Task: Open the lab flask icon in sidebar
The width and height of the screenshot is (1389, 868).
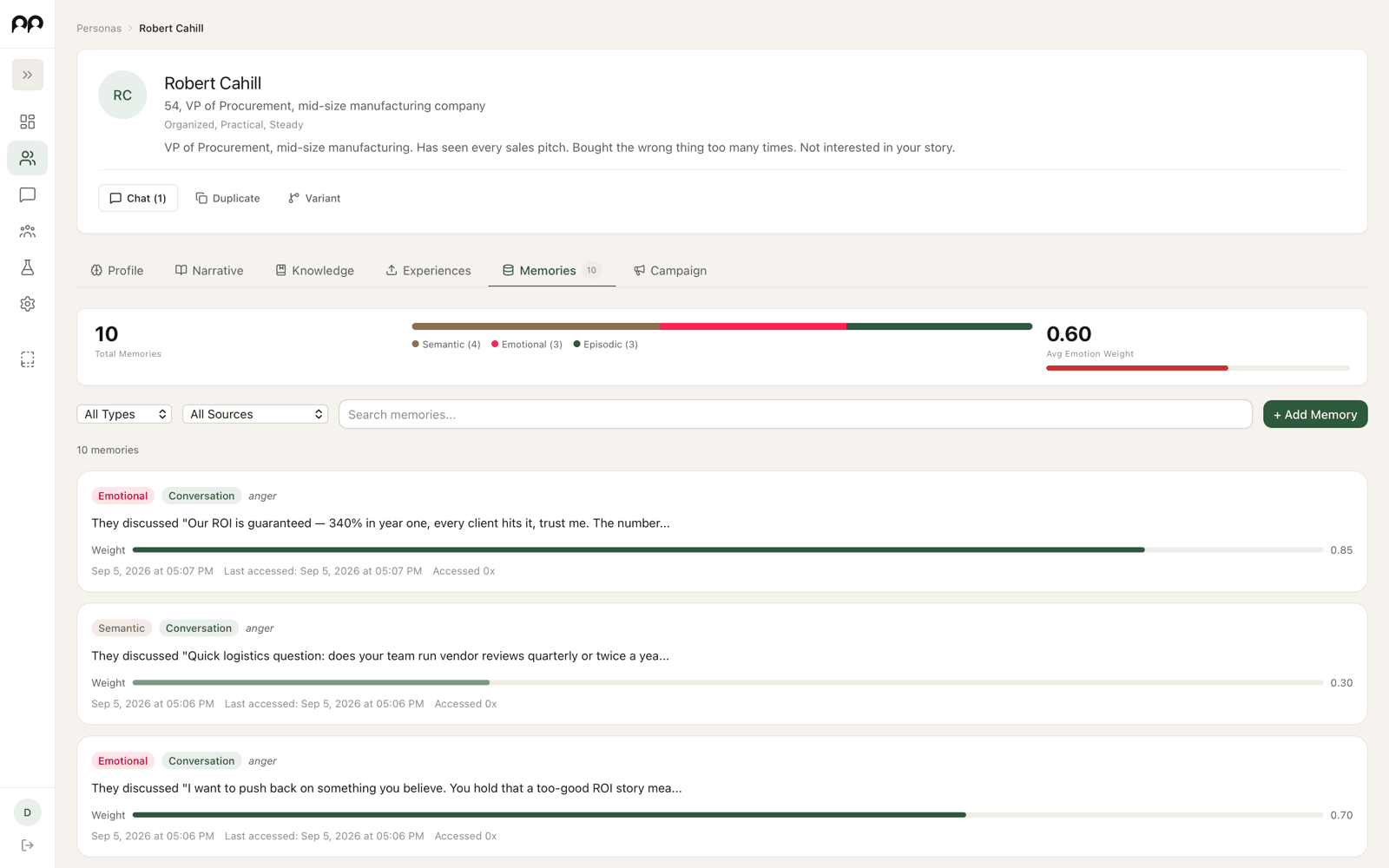Action: (27, 267)
